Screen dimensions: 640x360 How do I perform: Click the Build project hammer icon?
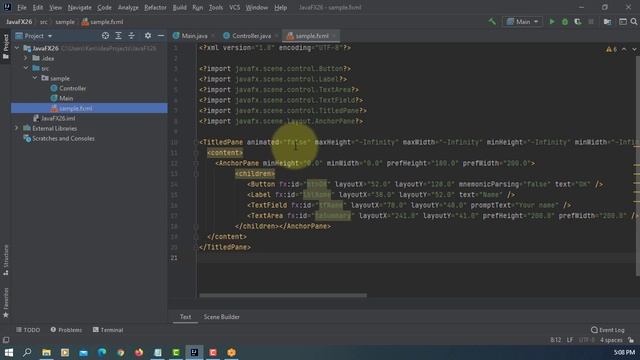(492, 22)
